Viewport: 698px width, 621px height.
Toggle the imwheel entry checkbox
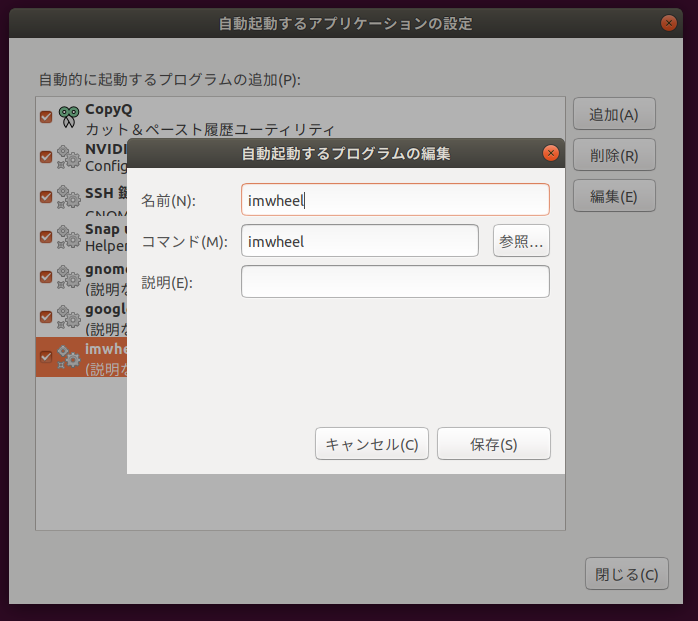pos(46,357)
